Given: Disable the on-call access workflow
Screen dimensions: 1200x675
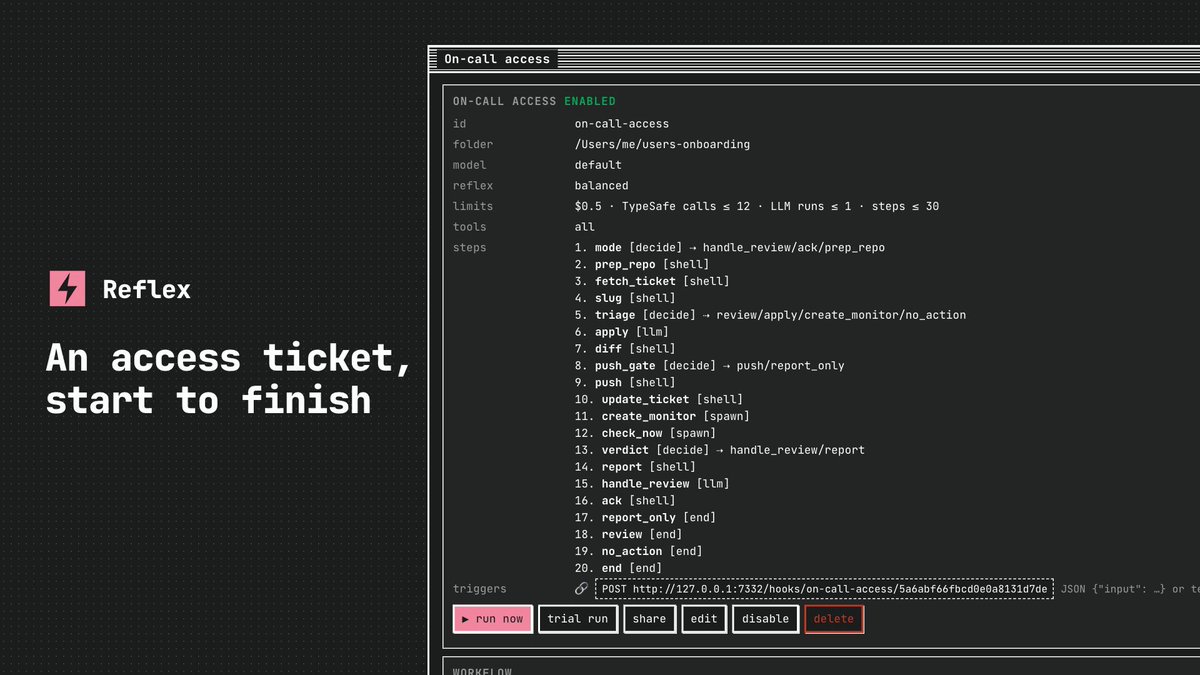Looking at the screenshot, I should pyautogui.click(x=765, y=619).
